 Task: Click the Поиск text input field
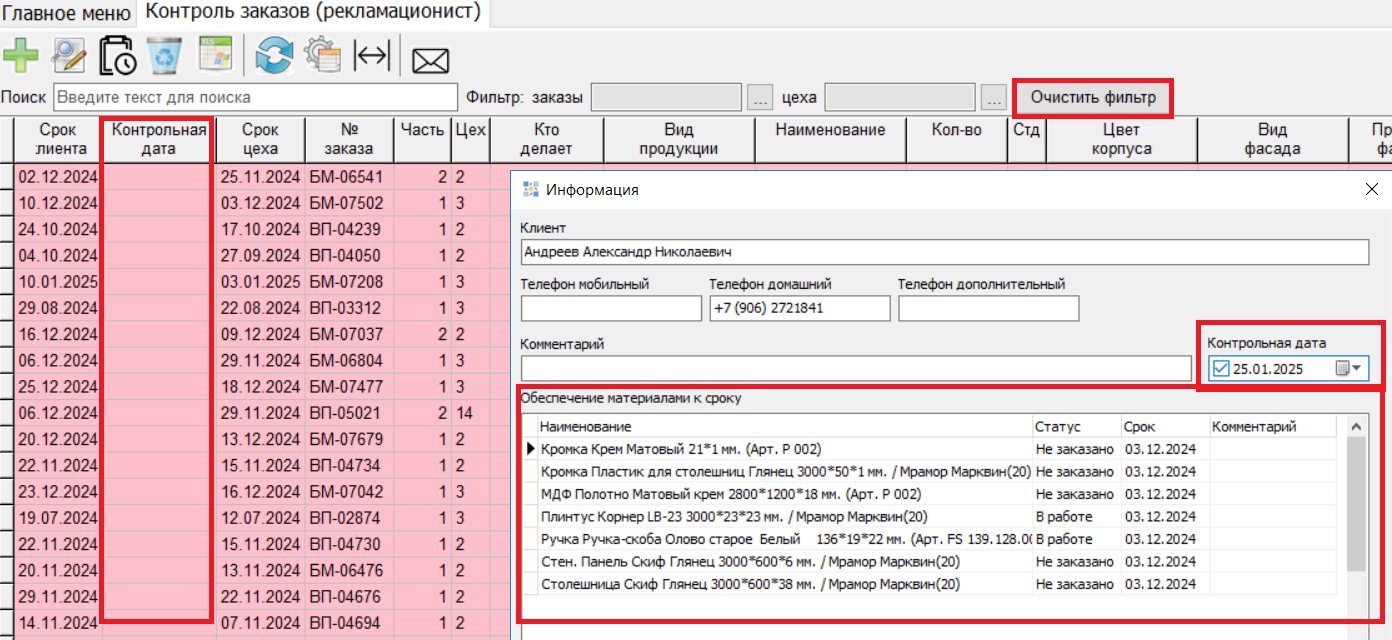pyautogui.click(x=256, y=98)
